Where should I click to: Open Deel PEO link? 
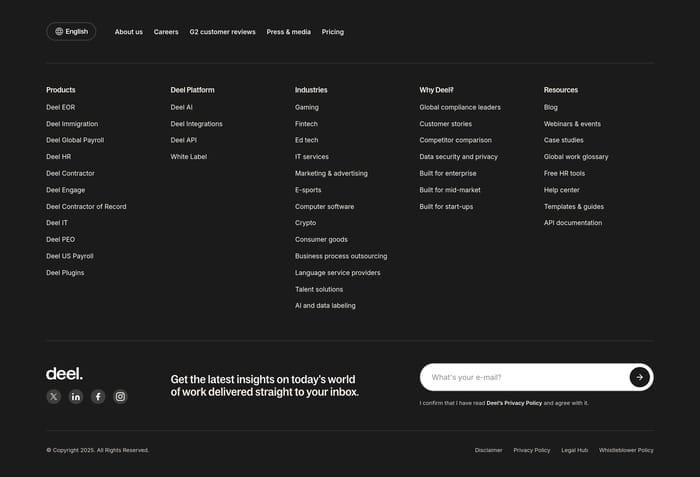pyautogui.click(x=61, y=239)
